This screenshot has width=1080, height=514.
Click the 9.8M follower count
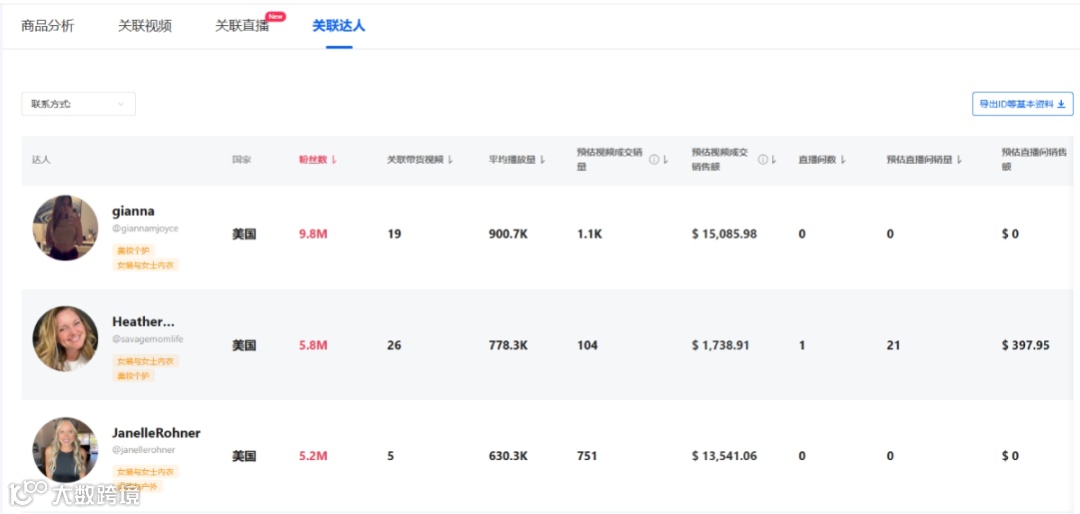pos(313,234)
